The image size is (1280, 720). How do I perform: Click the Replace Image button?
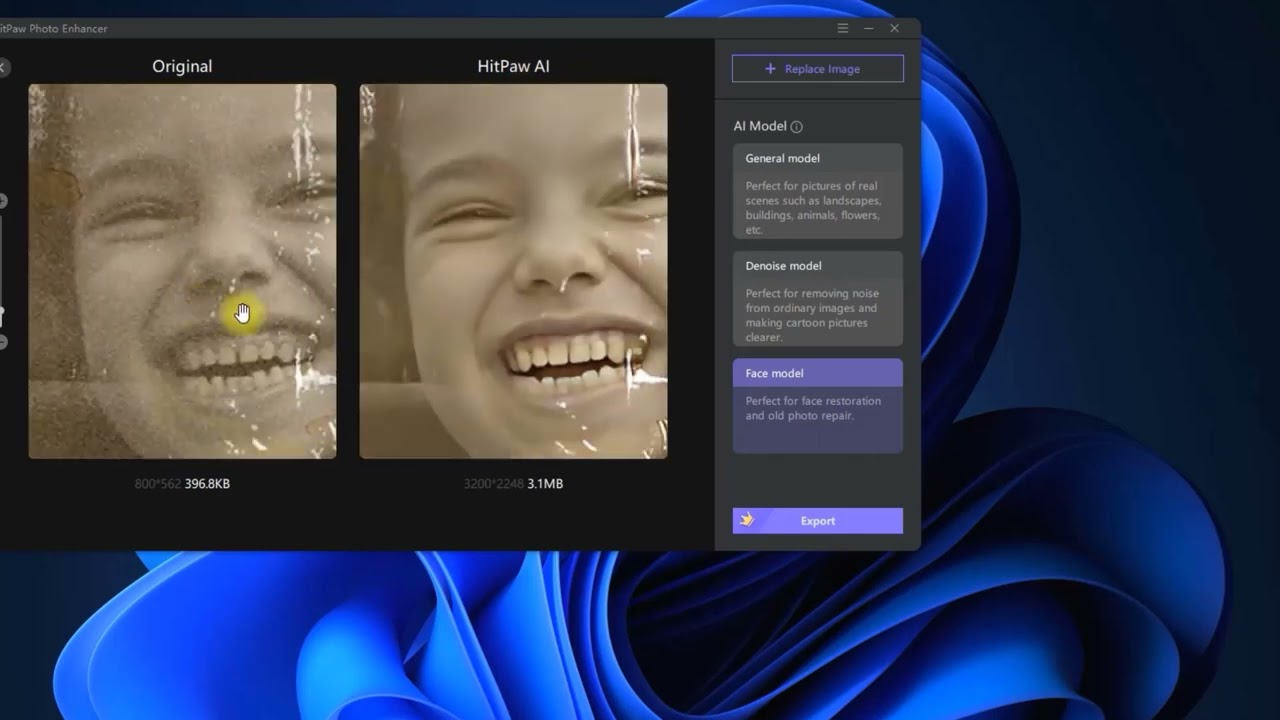[x=817, y=69]
